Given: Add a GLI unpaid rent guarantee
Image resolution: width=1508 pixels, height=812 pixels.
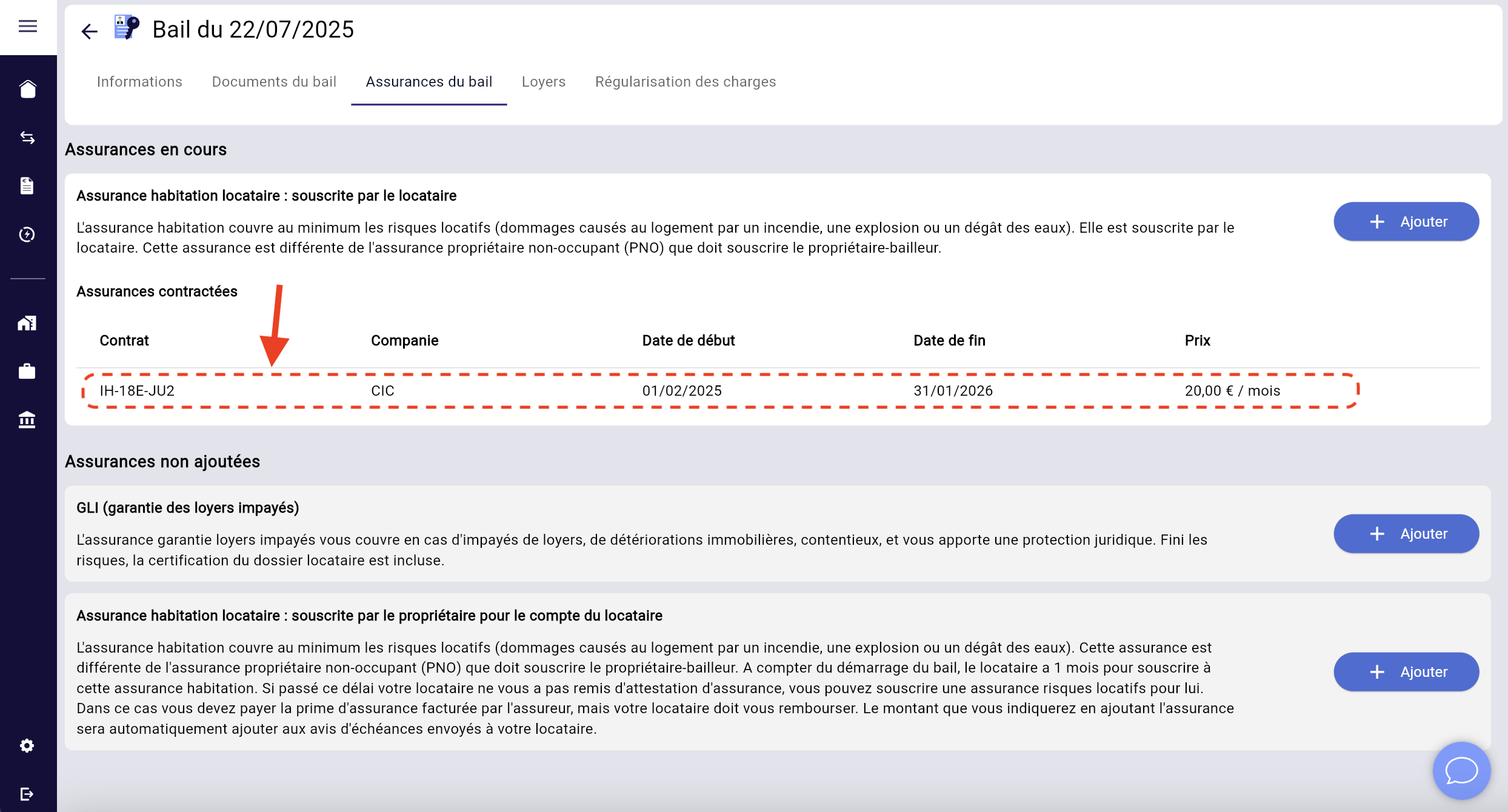Looking at the screenshot, I should 1406,534.
